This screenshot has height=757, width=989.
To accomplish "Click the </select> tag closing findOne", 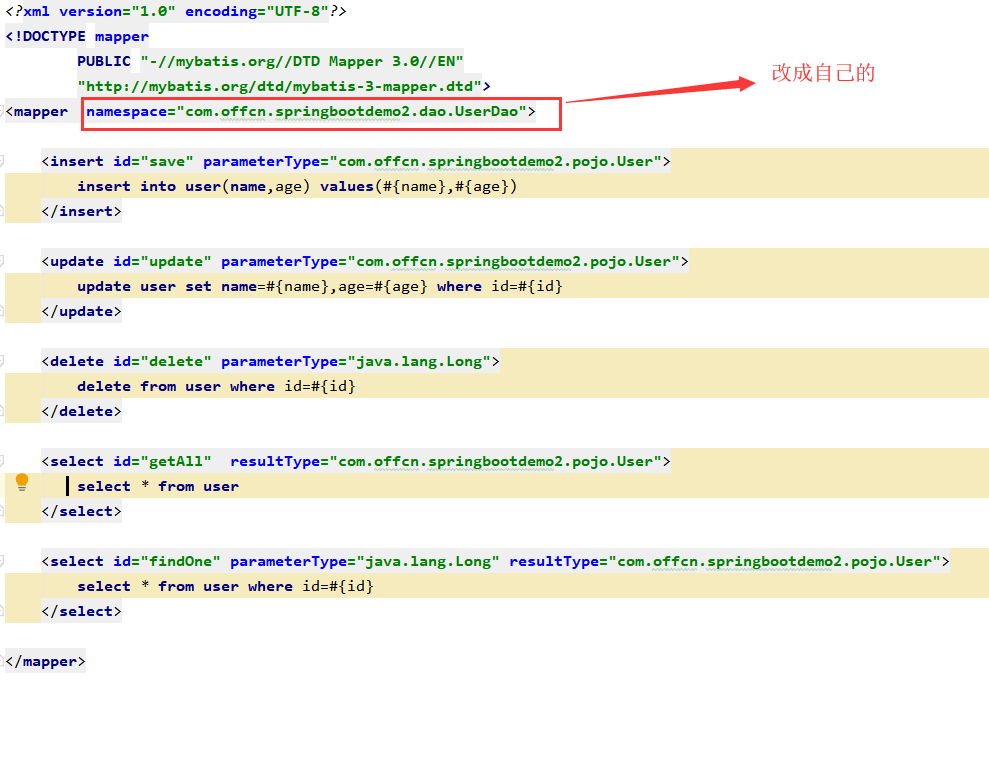I will (x=81, y=611).
